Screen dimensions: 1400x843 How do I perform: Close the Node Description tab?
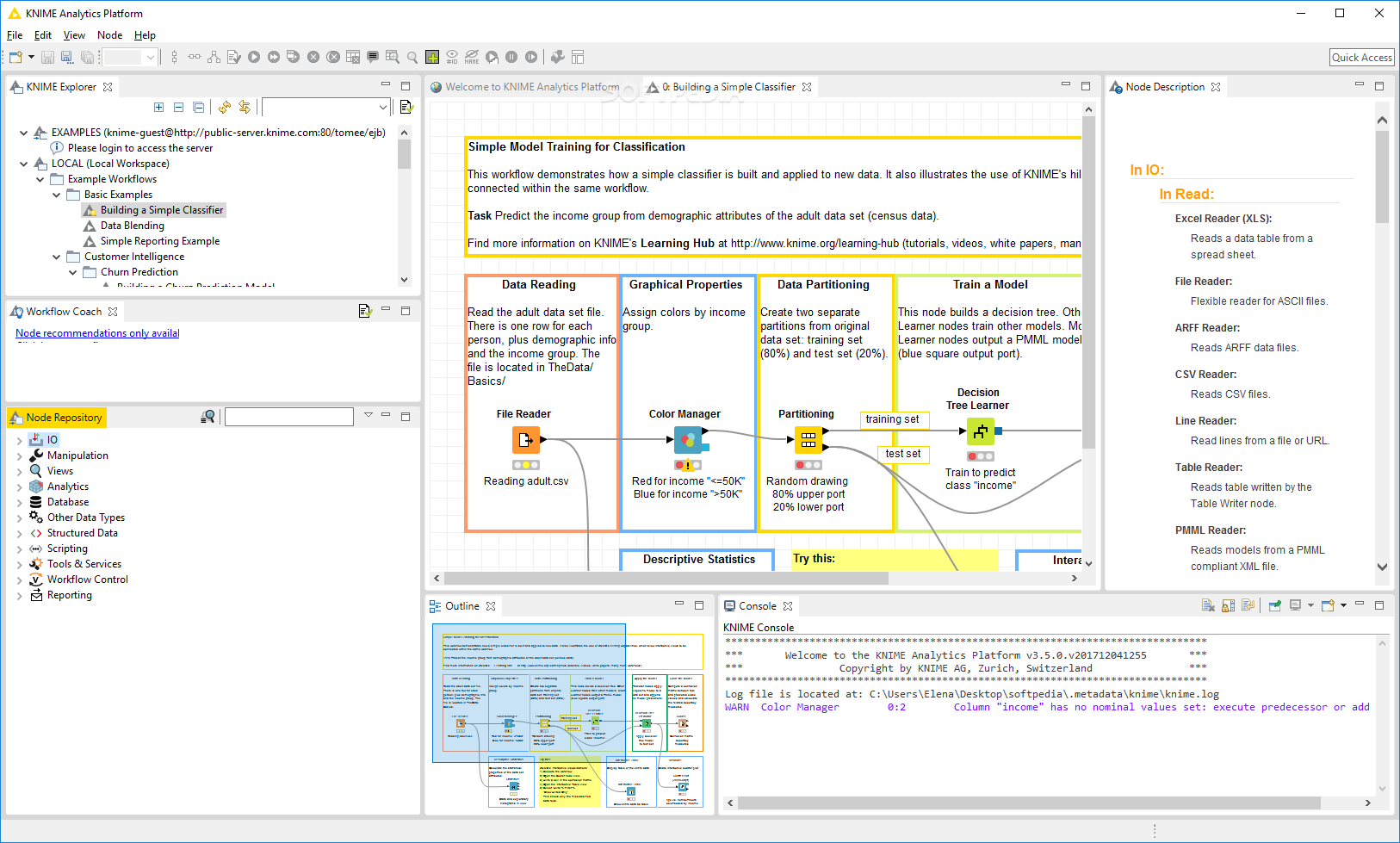[1216, 87]
